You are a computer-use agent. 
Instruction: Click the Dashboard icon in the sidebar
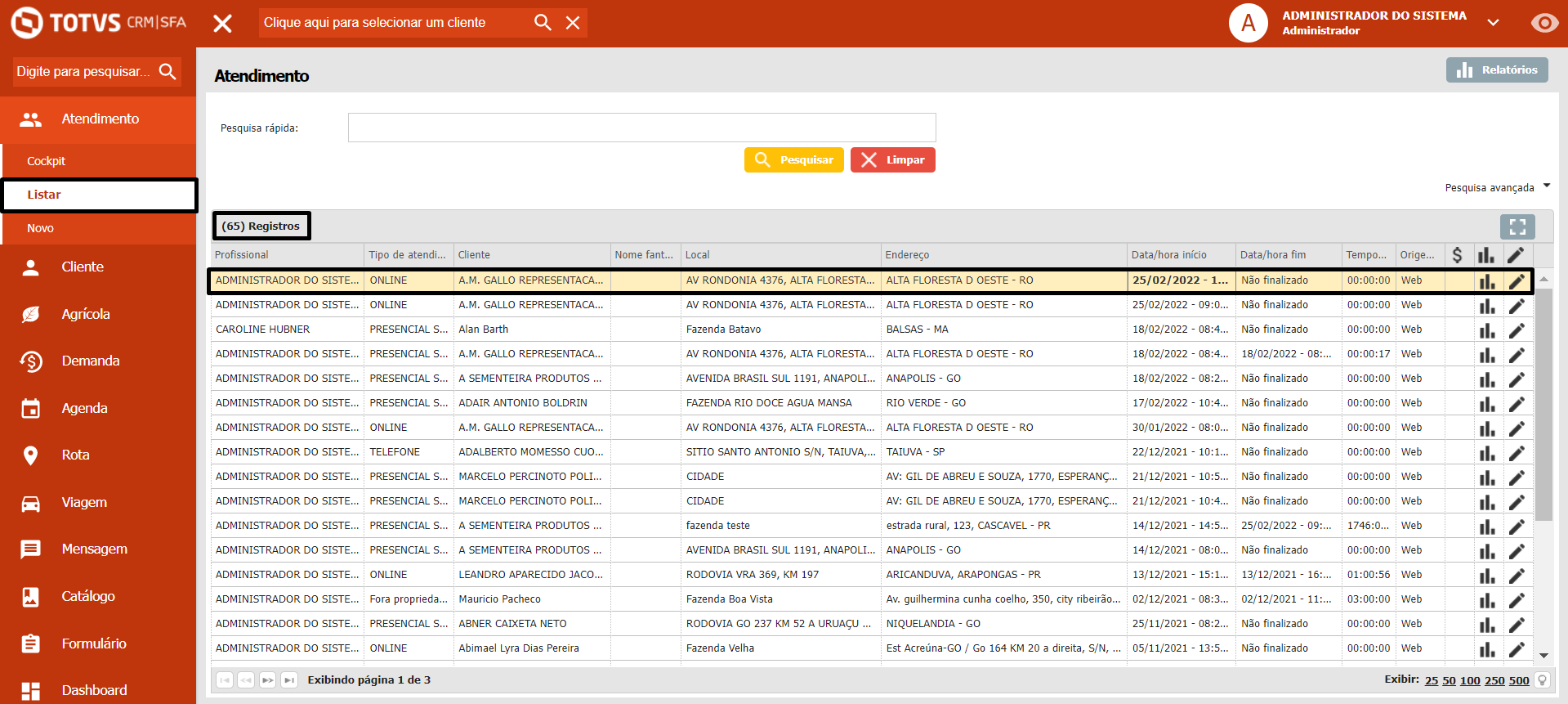[31, 691]
